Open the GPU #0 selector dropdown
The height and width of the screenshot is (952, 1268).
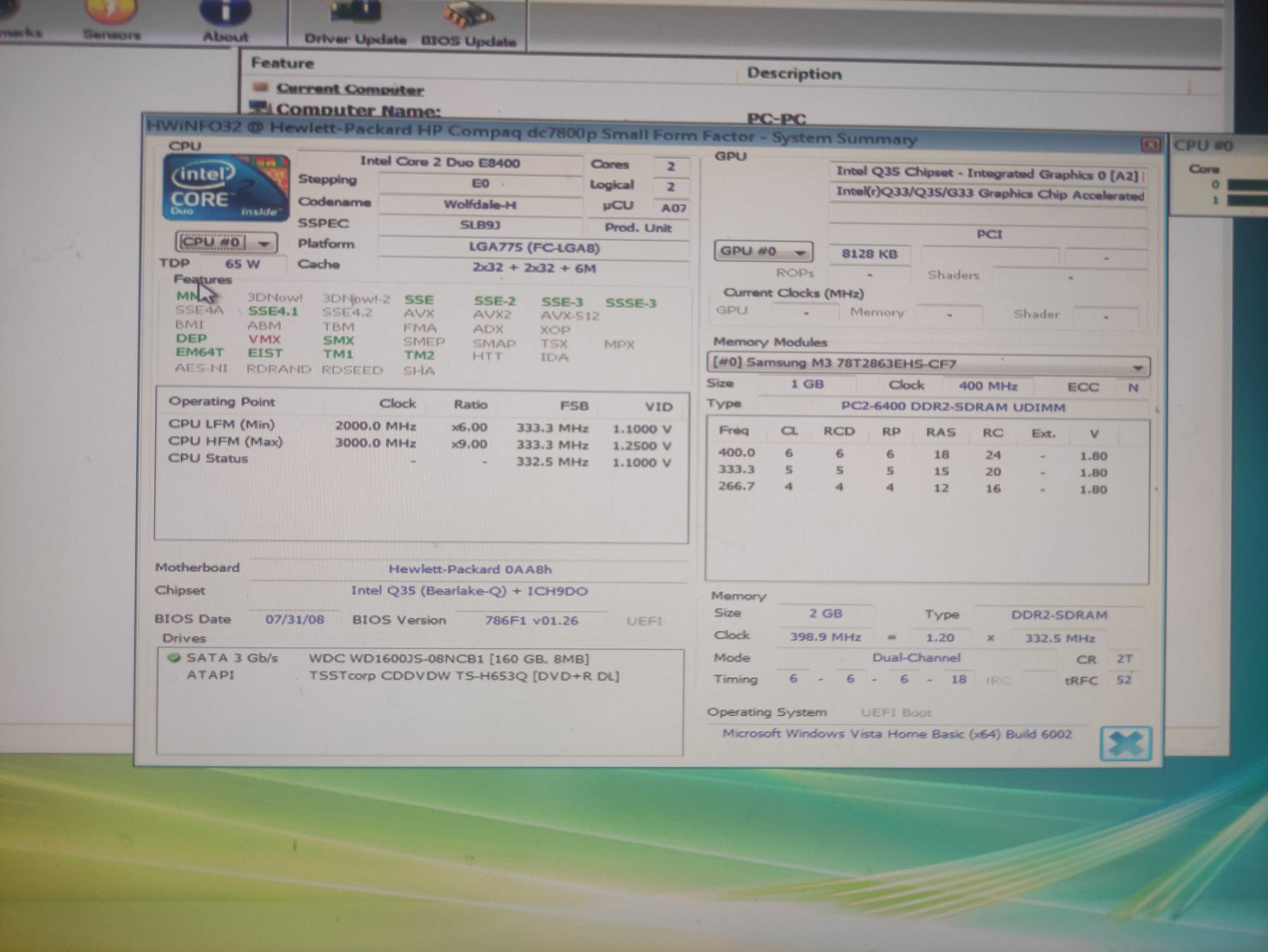coord(763,251)
